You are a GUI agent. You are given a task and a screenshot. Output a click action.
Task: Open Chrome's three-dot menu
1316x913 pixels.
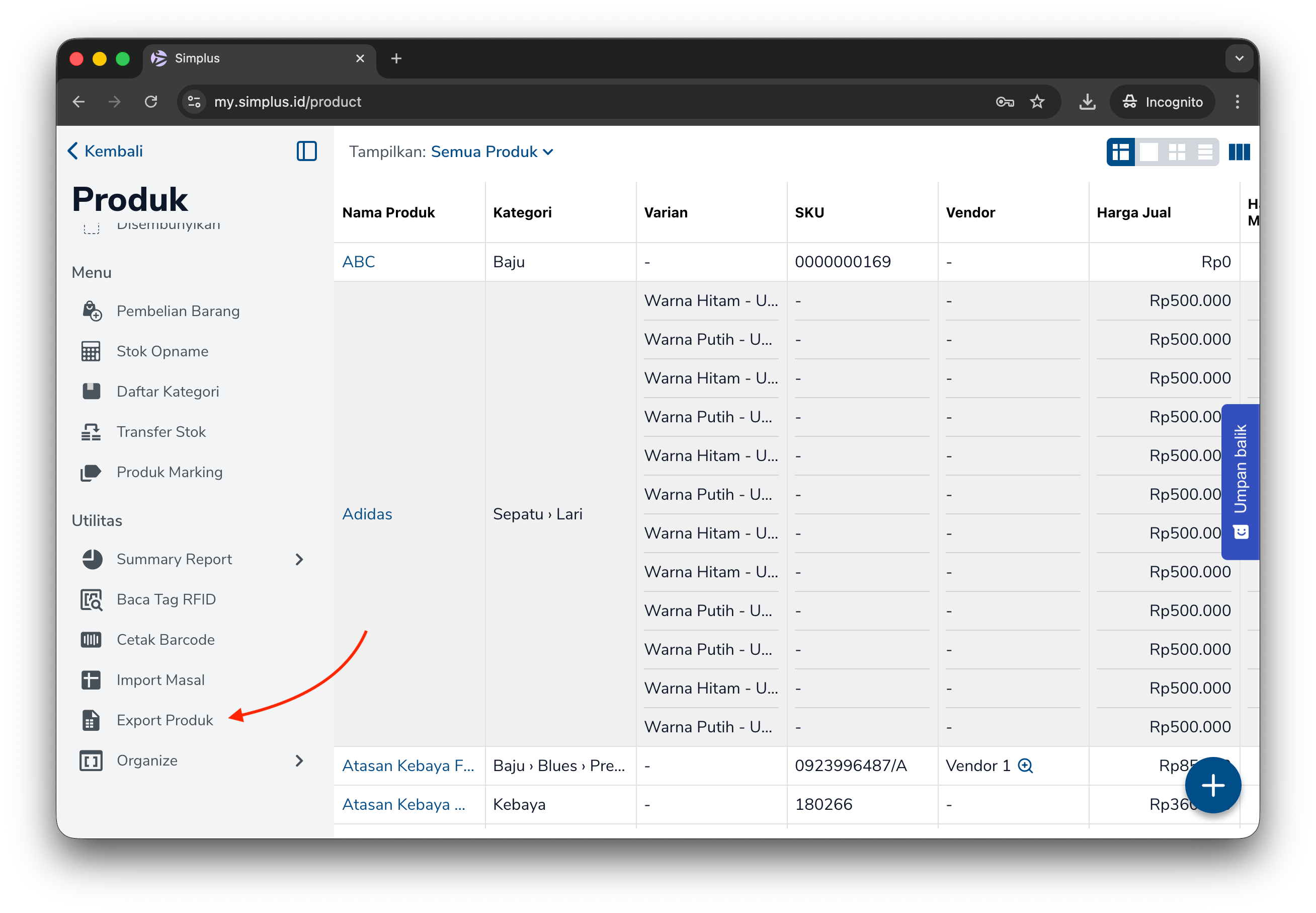click(x=1238, y=102)
